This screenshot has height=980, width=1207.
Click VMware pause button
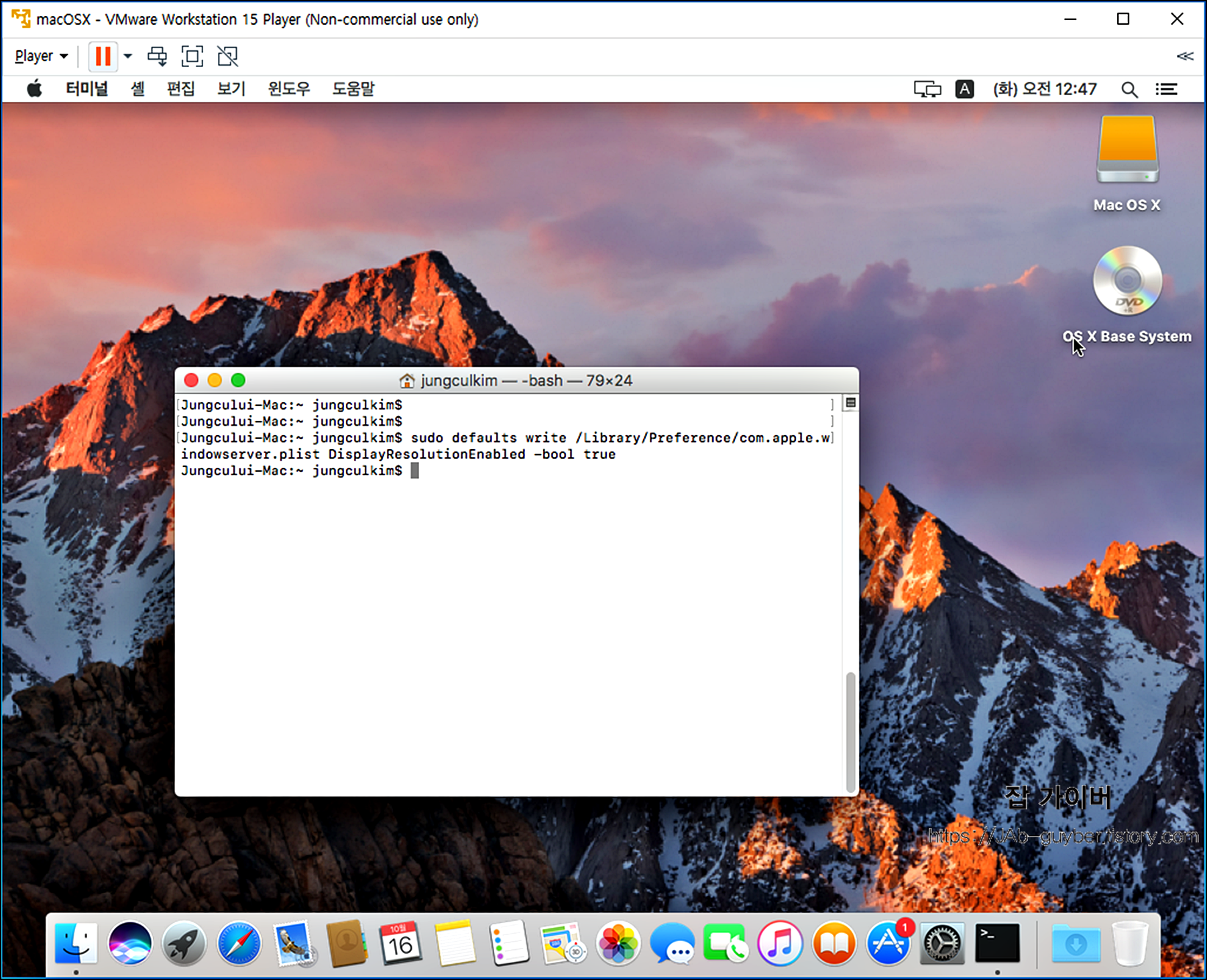(103, 56)
